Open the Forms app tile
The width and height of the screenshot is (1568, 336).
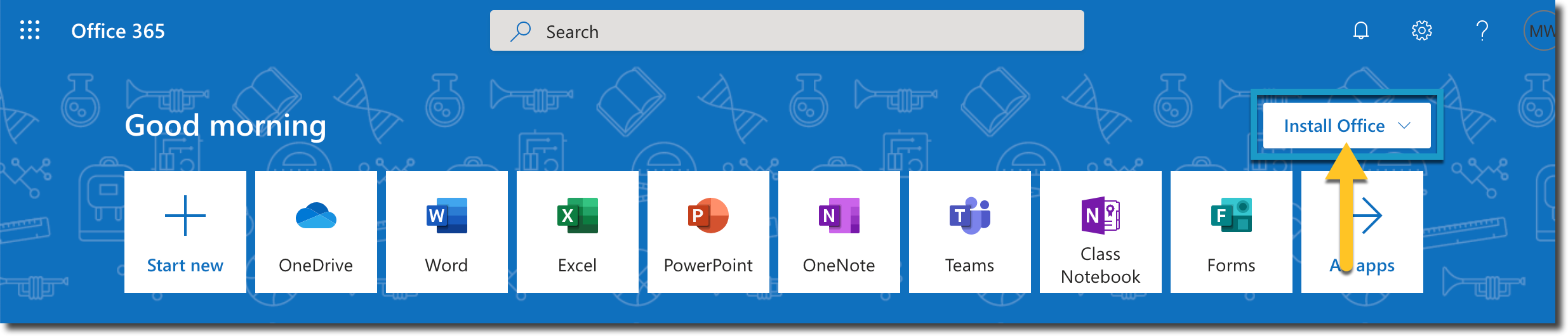tap(1232, 232)
